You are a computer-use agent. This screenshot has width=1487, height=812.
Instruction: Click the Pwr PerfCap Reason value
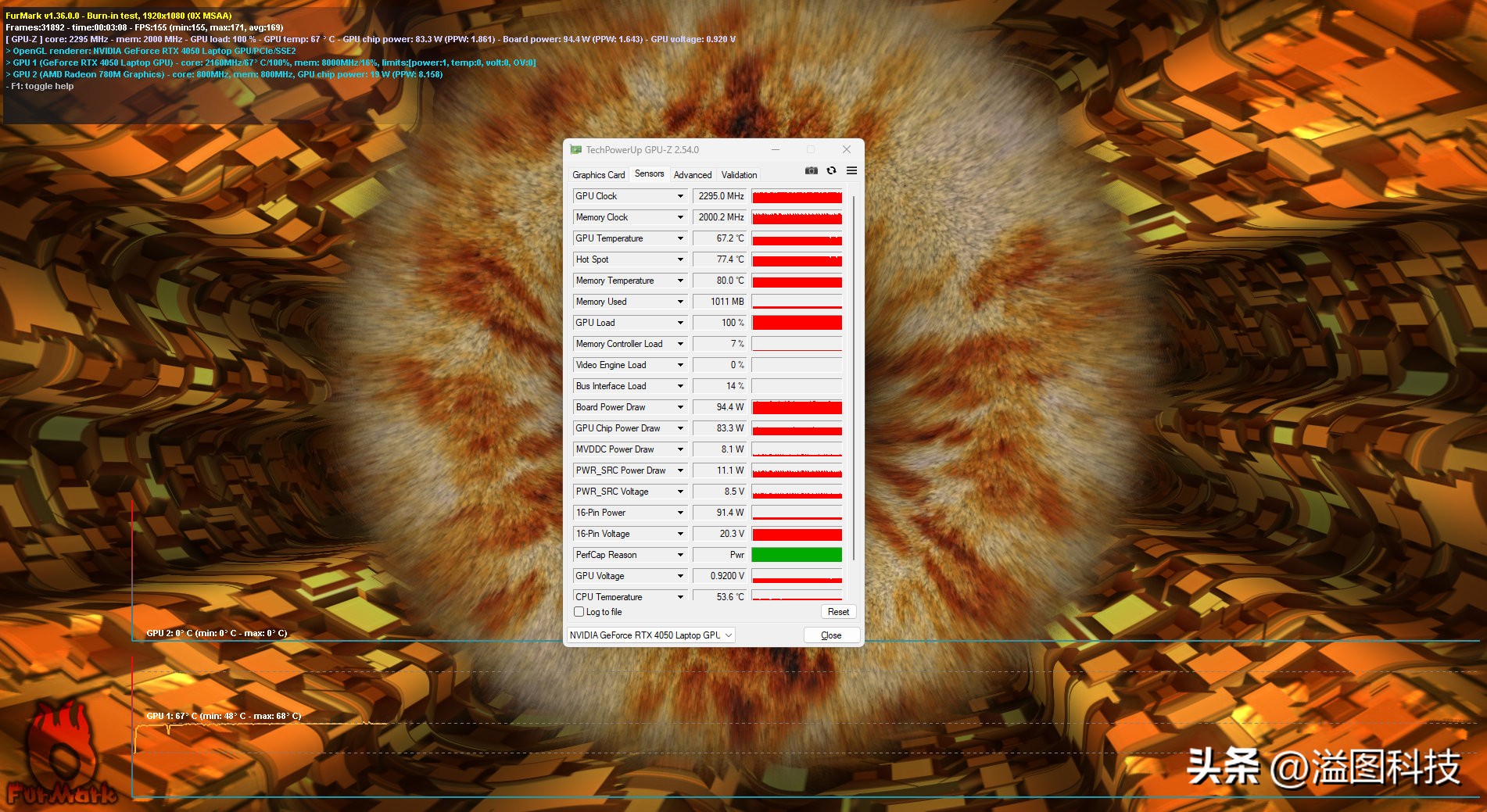pos(720,555)
